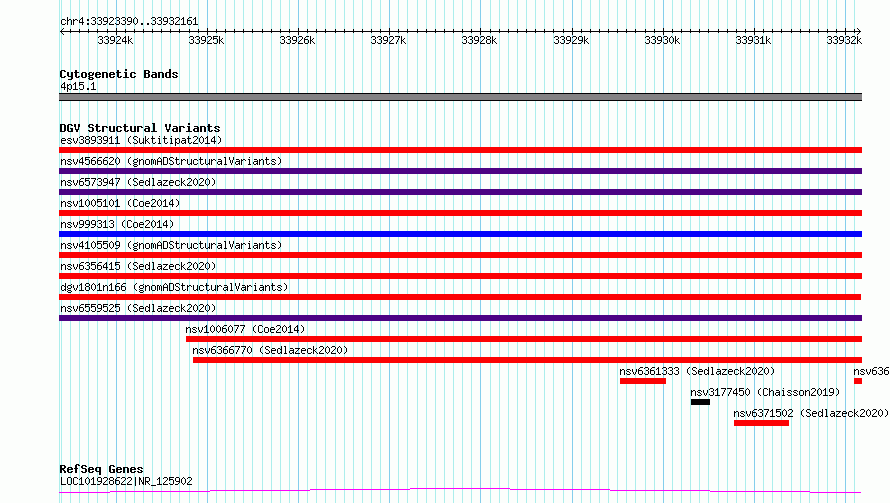Click the chr4:33923390..33932161 coordinate label

[x=129, y=22]
